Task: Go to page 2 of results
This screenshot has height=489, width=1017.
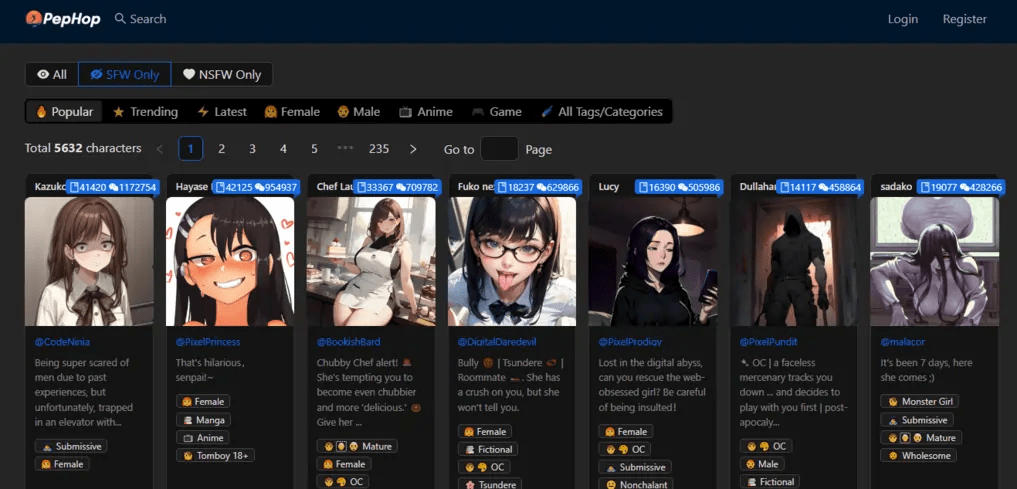Action: [222, 149]
